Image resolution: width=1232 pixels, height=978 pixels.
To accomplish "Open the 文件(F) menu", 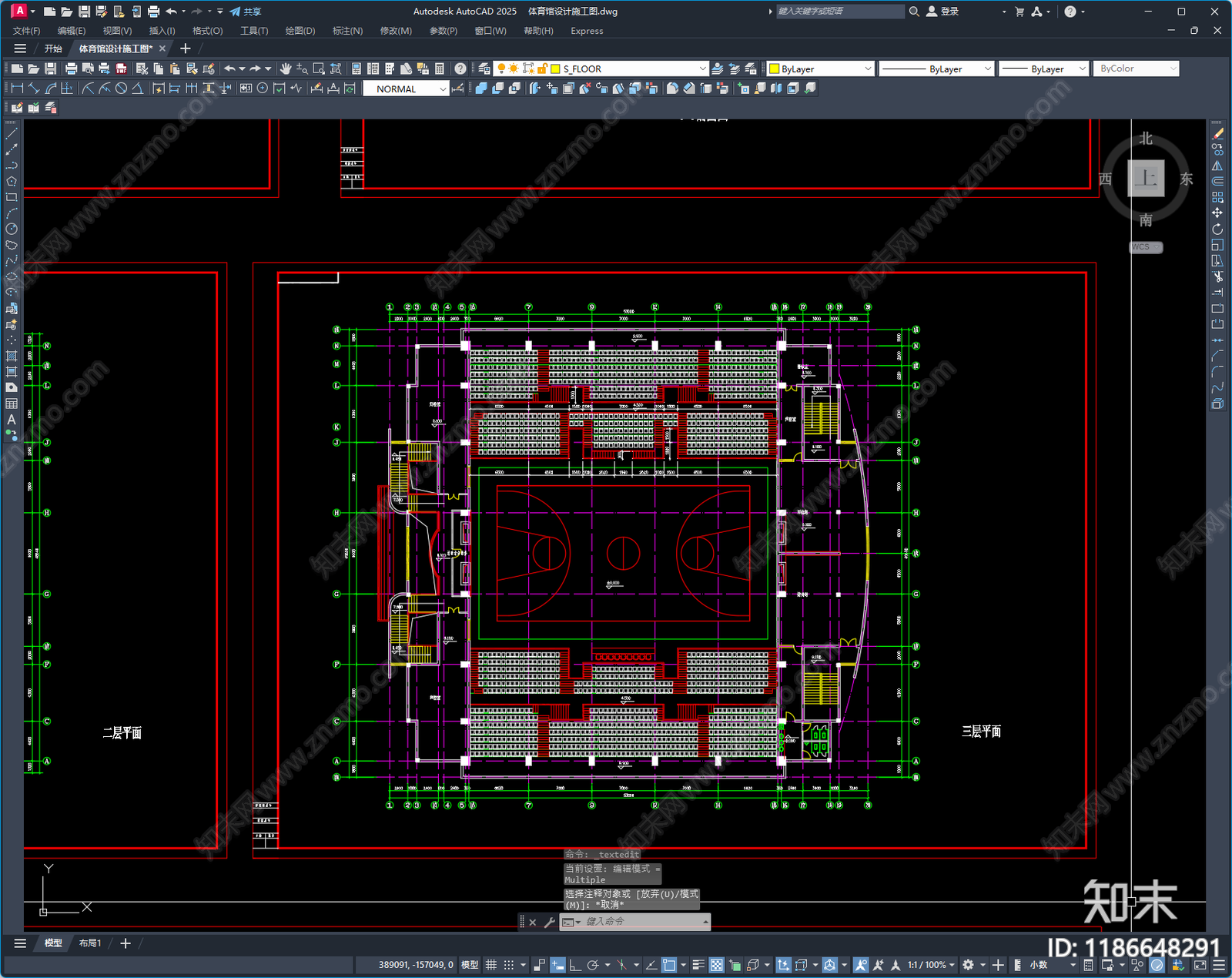I will 26,31.
